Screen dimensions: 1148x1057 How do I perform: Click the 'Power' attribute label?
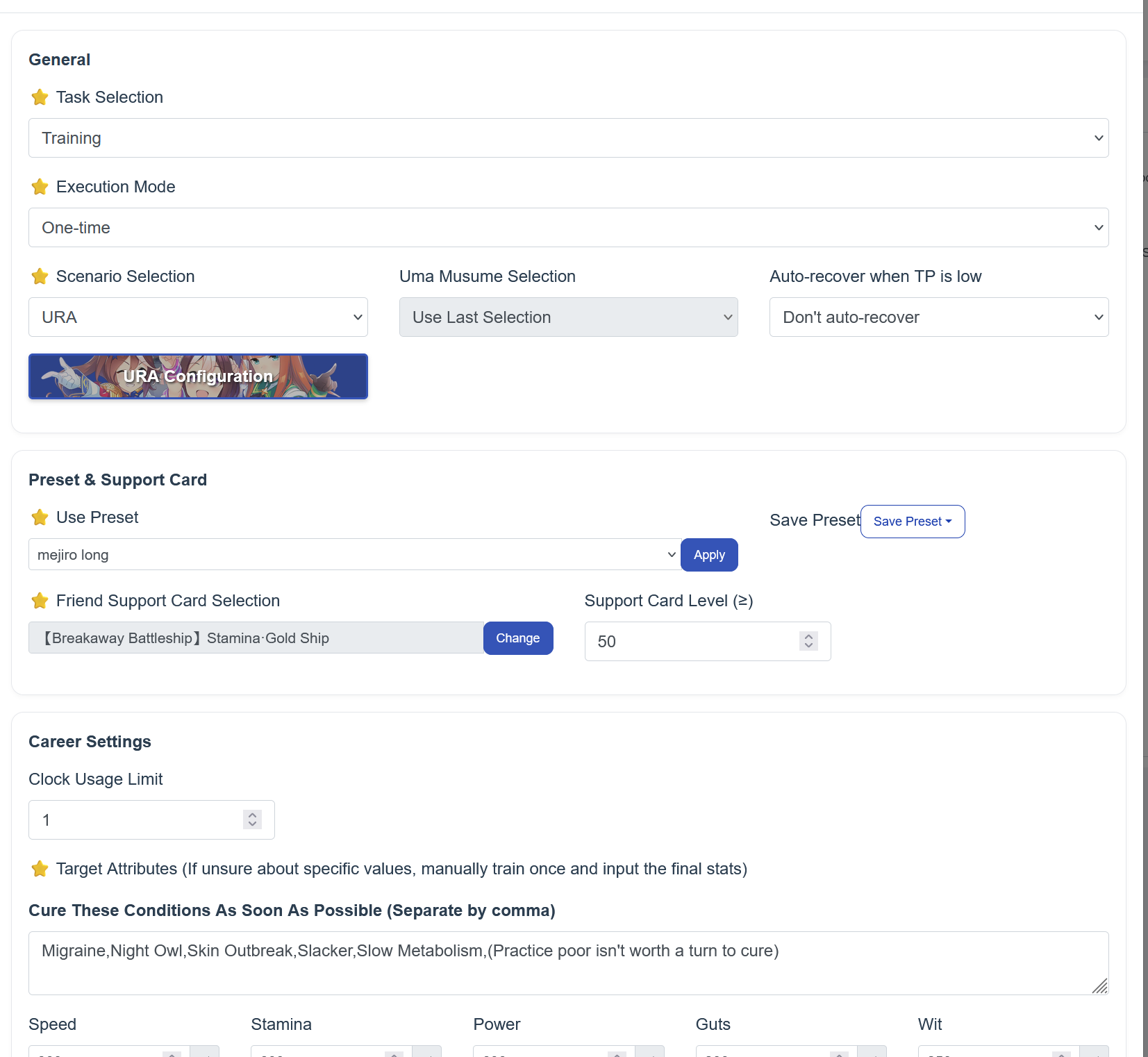pyautogui.click(x=497, y=1024)
